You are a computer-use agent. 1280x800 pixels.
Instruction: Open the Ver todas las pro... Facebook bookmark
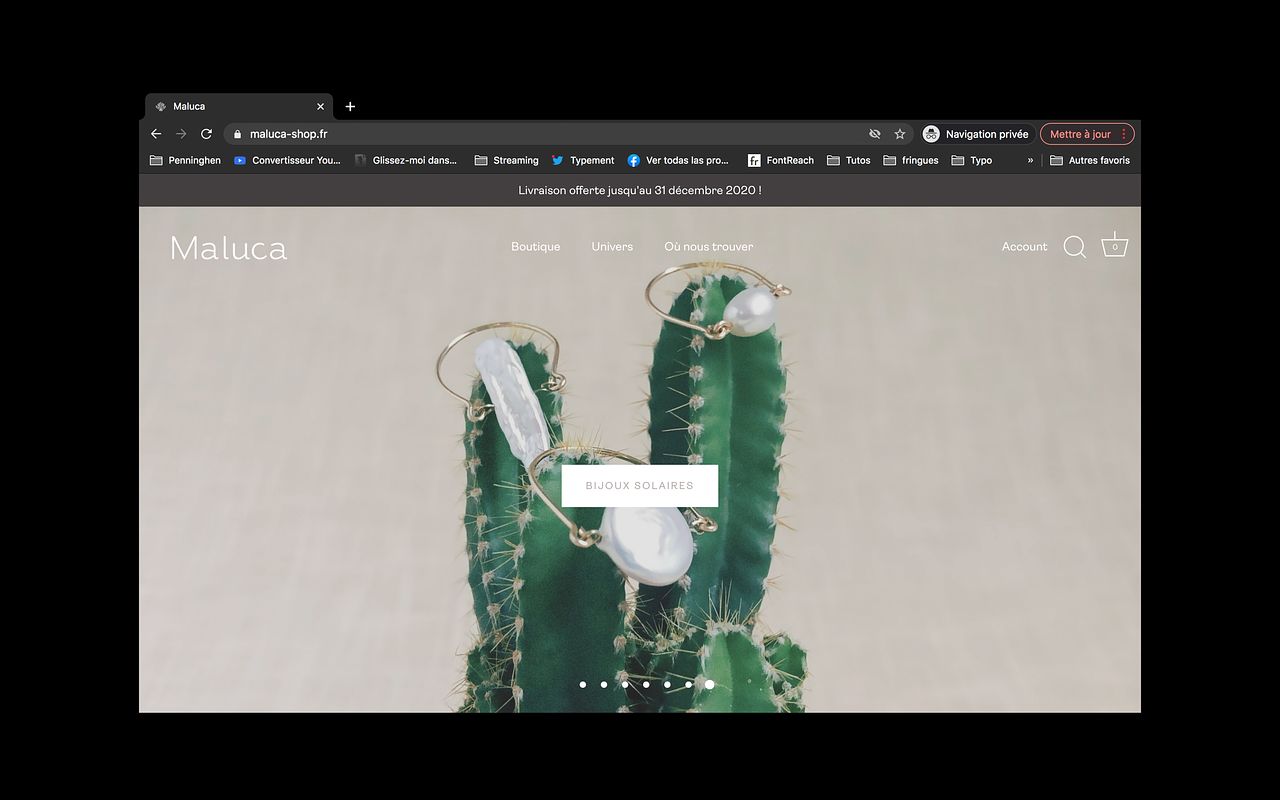678,160
